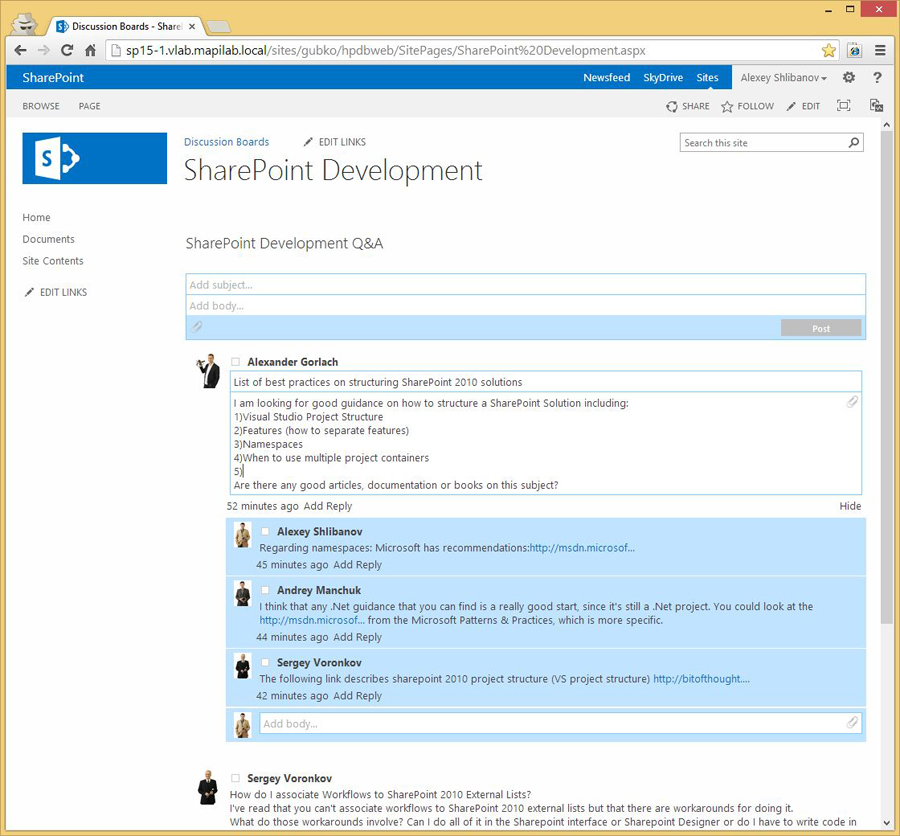Image resolution: width=900 pixels, height=836 pixels.
Task: Check the box next to Alexander Gorlach
Action: [235, 362]
